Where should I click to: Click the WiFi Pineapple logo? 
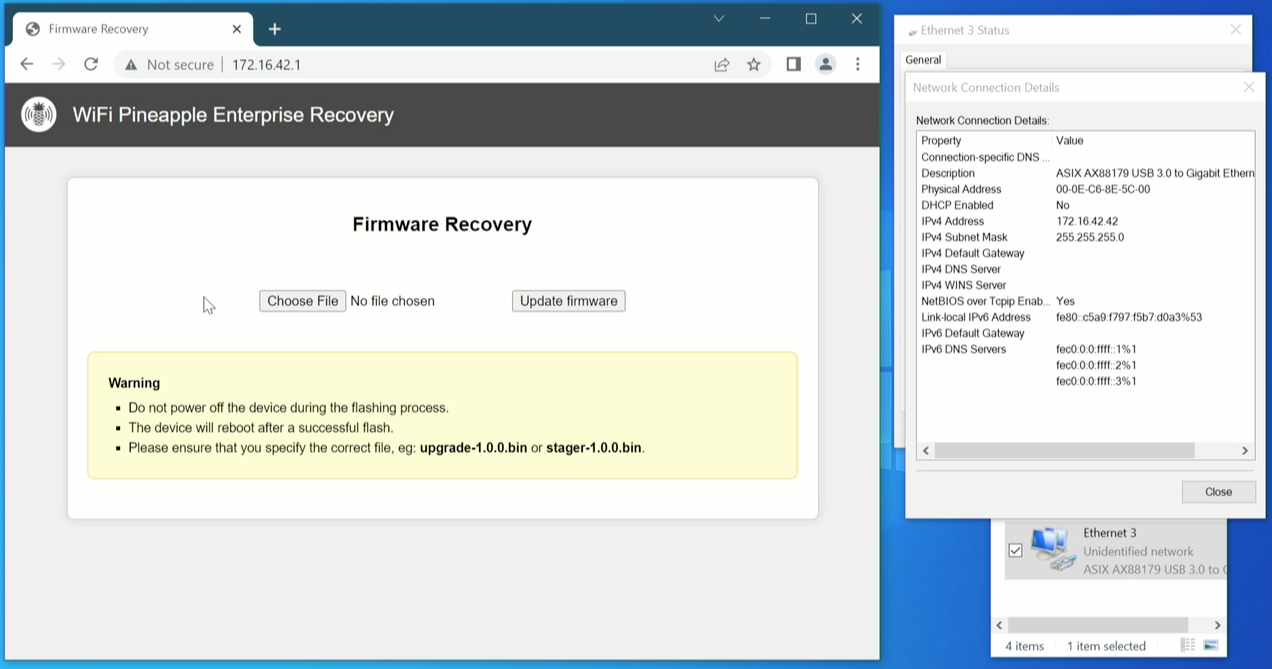[39, 115]
